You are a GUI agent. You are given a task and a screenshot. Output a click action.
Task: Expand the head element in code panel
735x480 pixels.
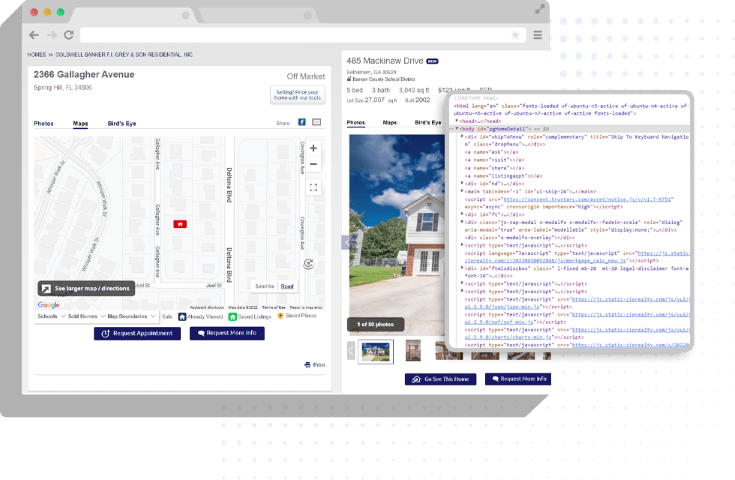(x=457, y=120)
